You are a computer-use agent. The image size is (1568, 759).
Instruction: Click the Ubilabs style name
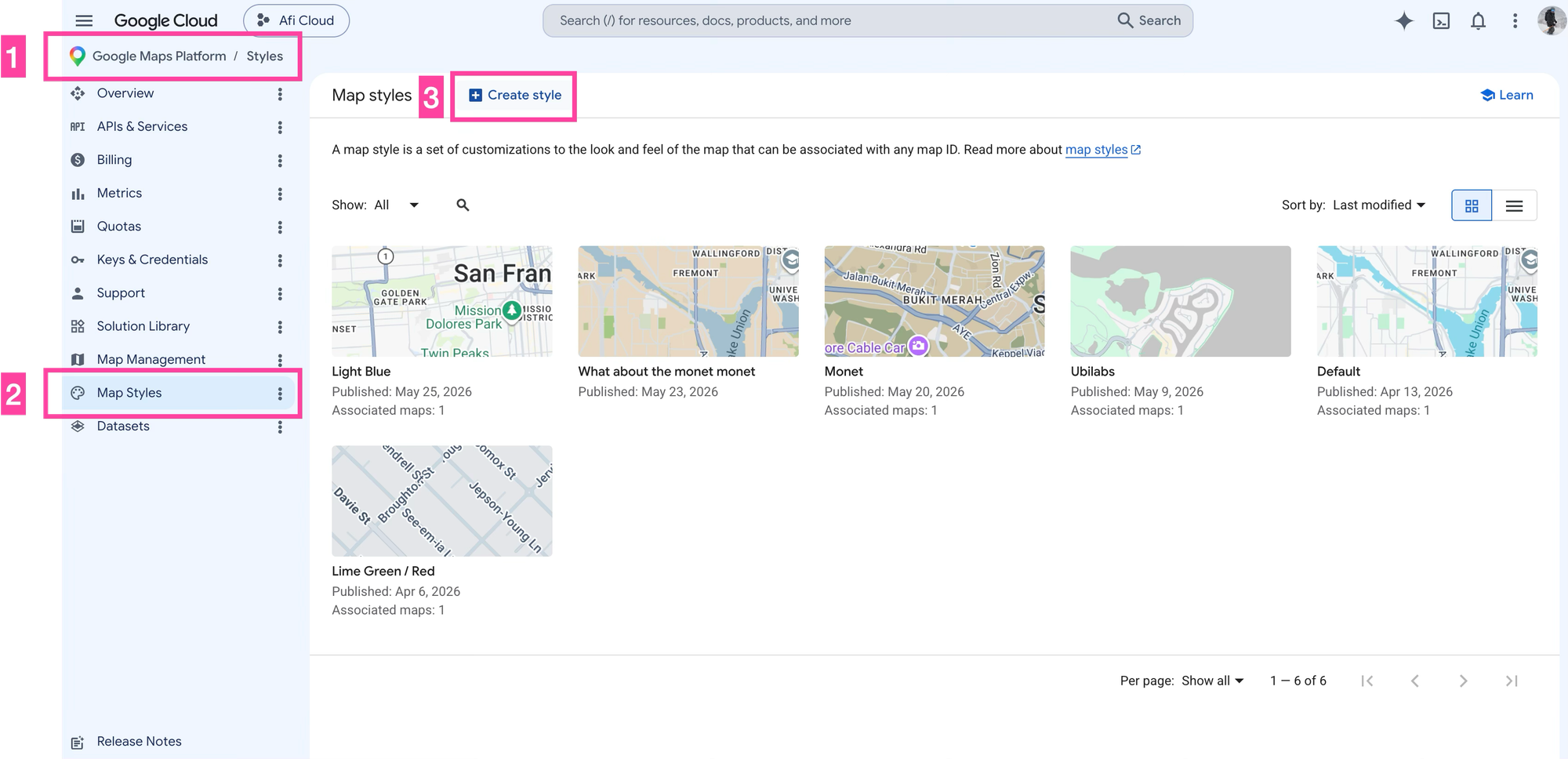coord(1092,372)
